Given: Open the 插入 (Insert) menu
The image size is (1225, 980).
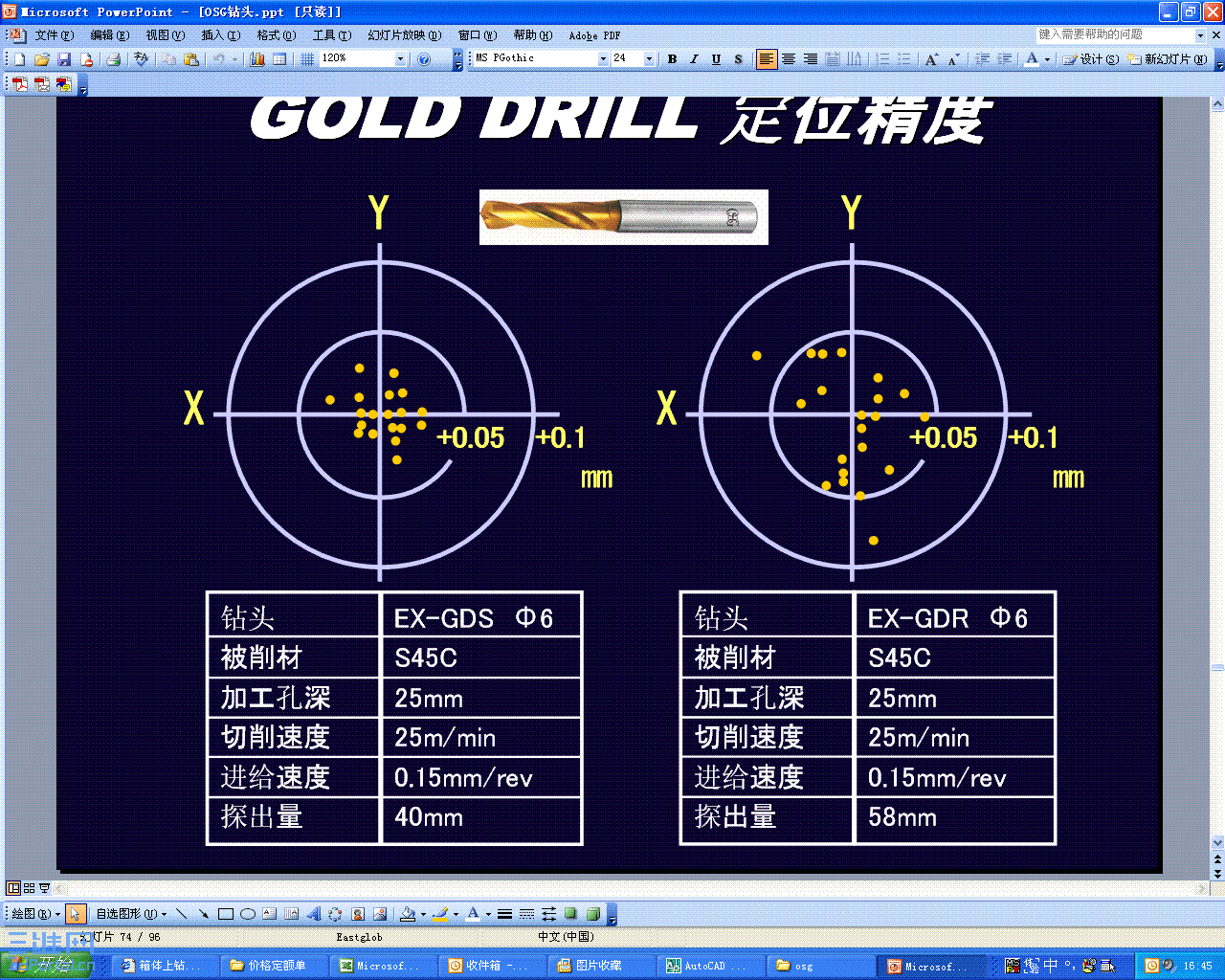Looking at the screenshot, I should tap(220, 35).
